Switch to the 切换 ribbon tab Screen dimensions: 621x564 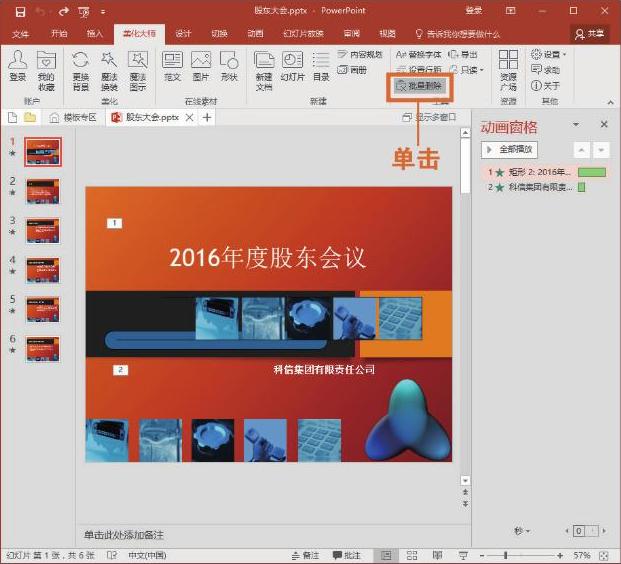pyautogui.click(x=219, y=33)
